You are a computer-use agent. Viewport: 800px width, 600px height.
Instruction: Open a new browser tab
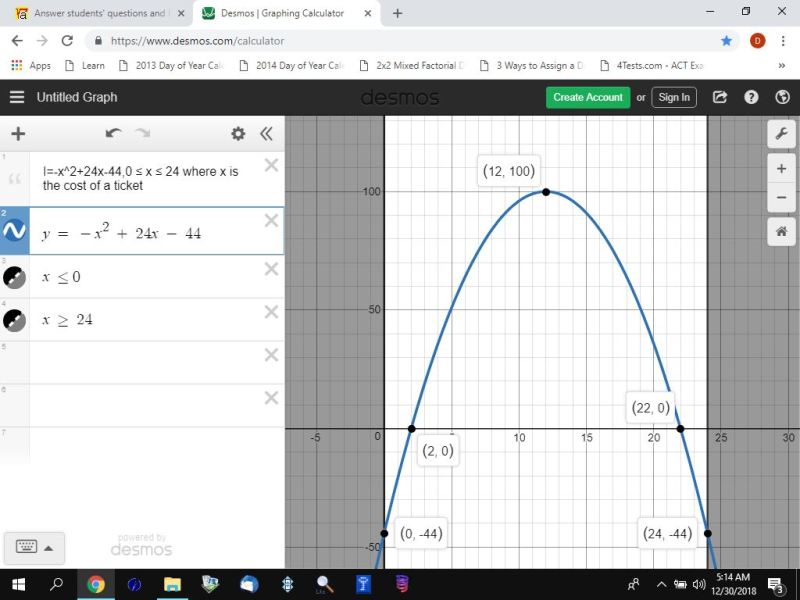tap(397, 14)
